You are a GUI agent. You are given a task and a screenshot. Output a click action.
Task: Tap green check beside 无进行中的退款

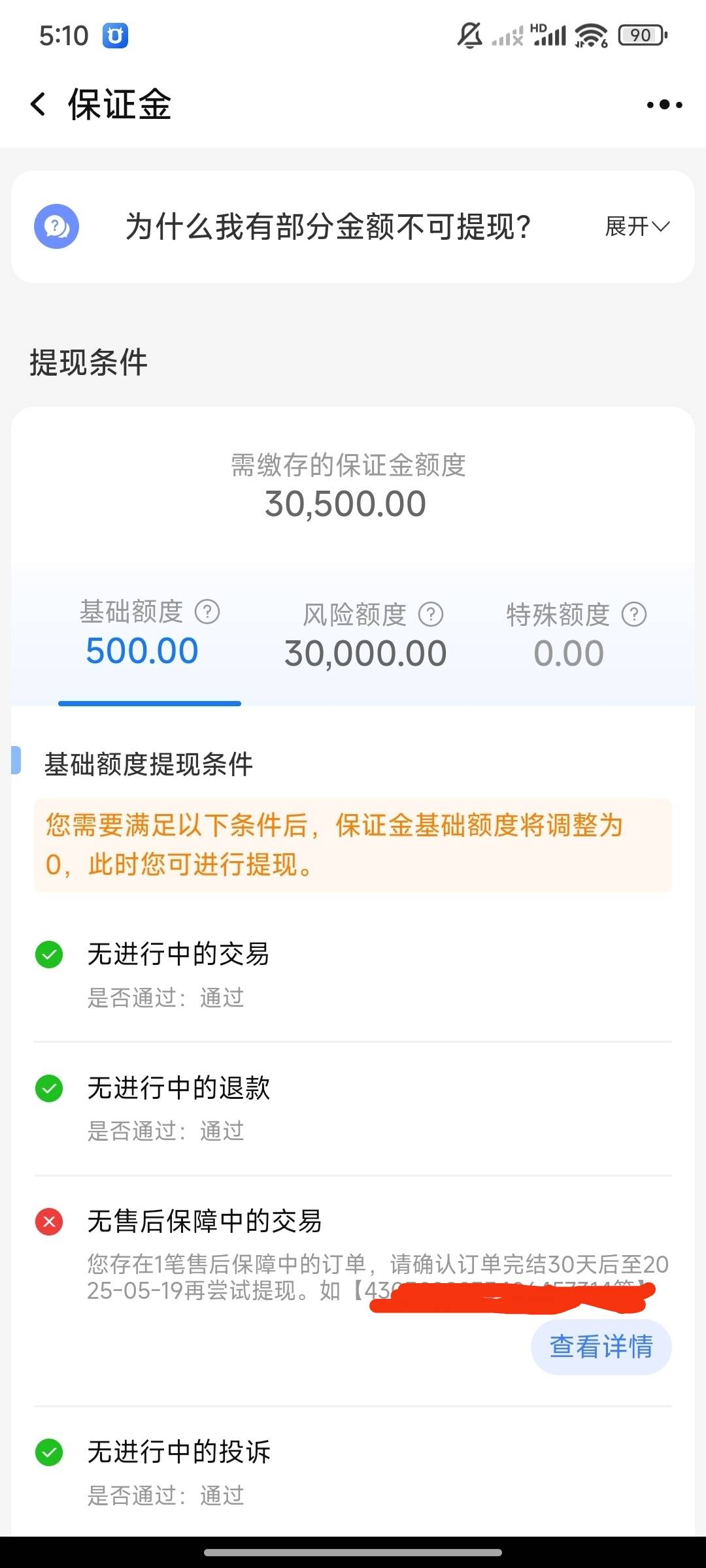click(49, 1088)
